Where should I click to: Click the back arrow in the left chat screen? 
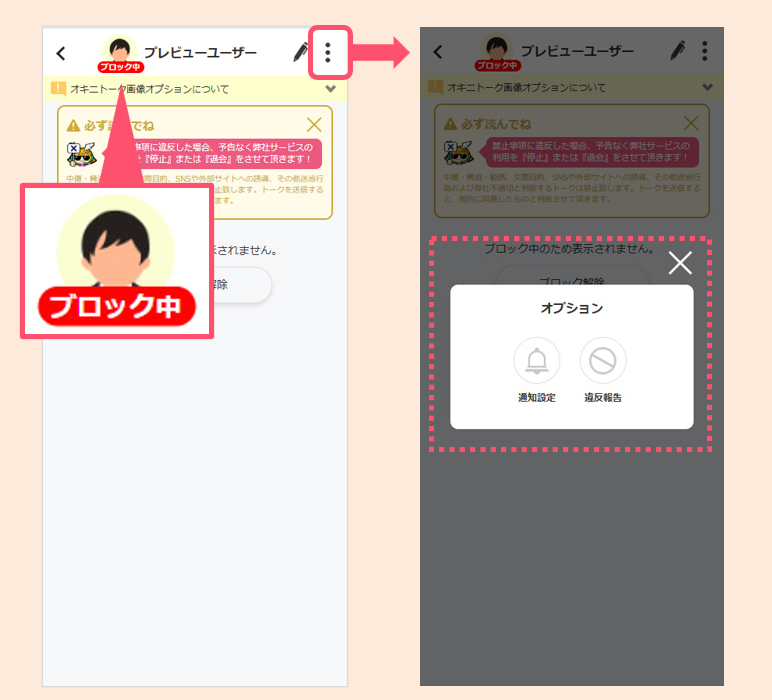62,53
